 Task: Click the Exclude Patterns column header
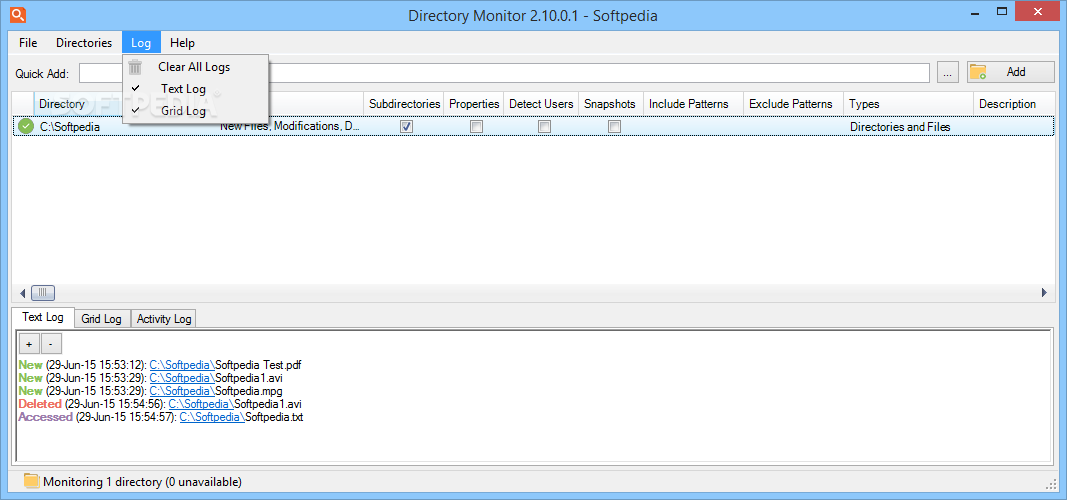tap(793, 104)
